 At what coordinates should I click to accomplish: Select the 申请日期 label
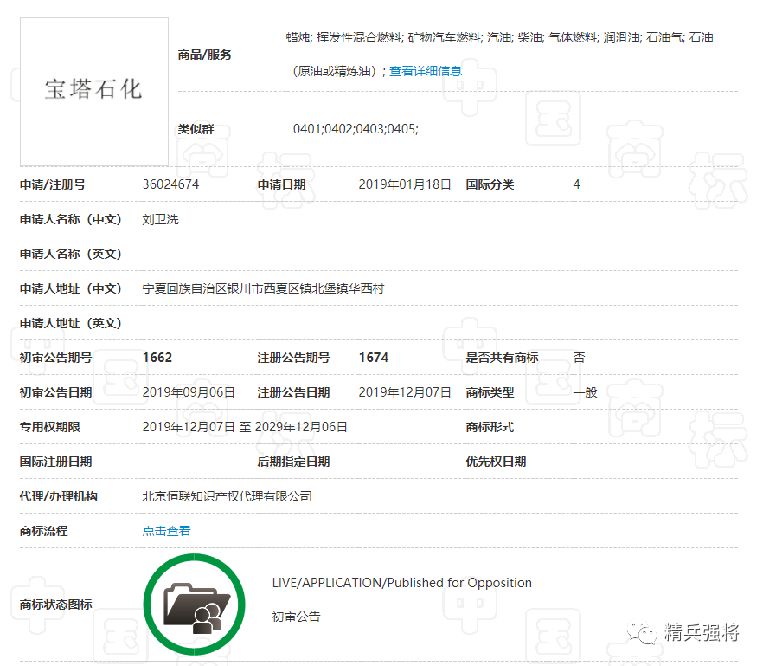pos(282,185)
